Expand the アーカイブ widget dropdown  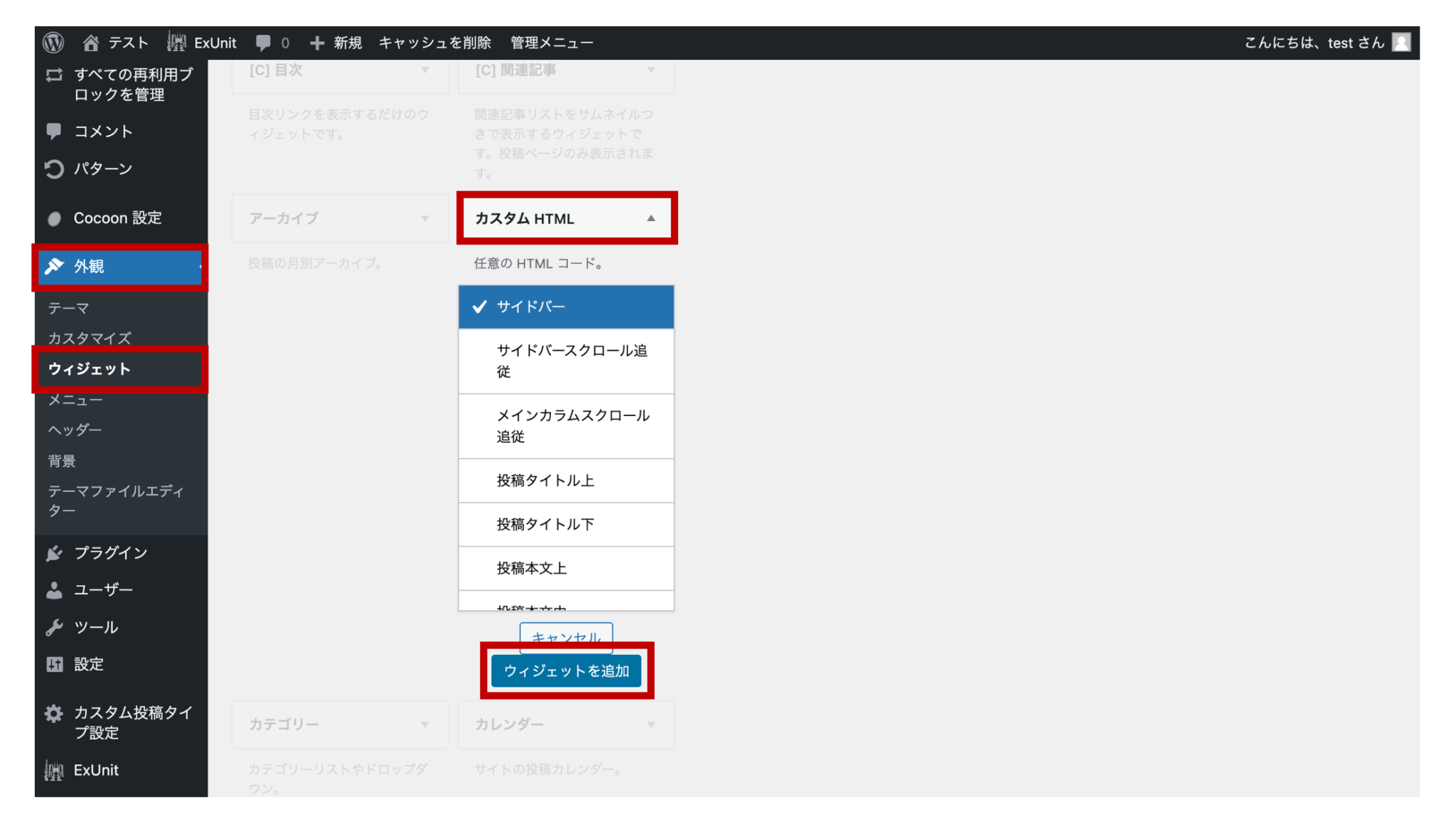click(x=424, y=218)
